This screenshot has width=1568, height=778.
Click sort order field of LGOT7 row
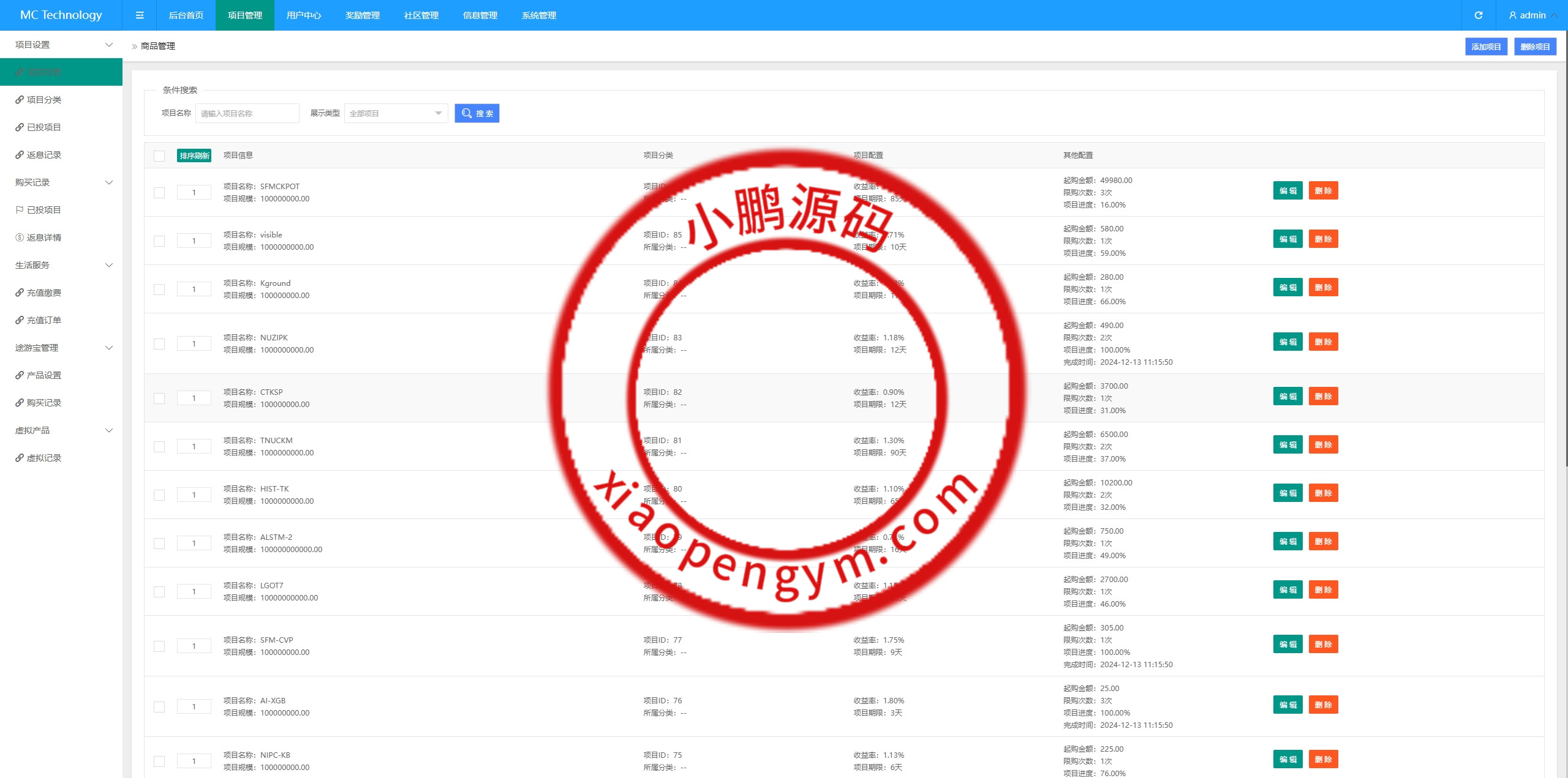pos(194,591)
